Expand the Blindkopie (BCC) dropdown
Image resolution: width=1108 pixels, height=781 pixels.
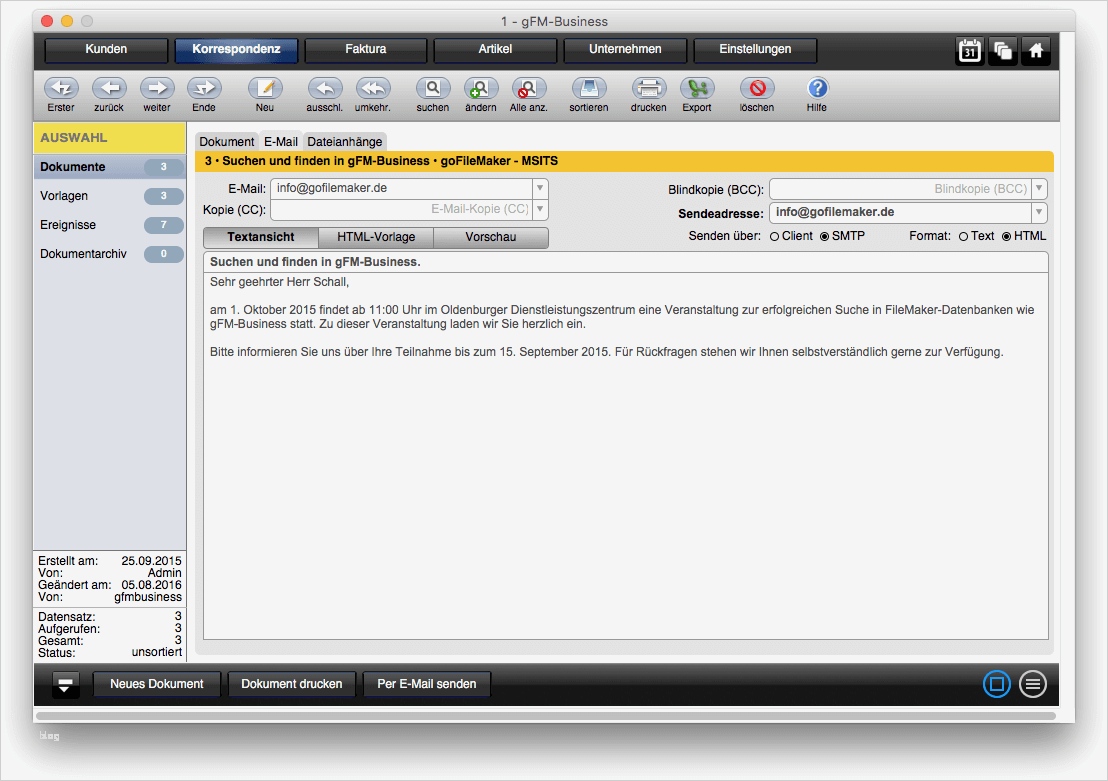click(1038, 188)
